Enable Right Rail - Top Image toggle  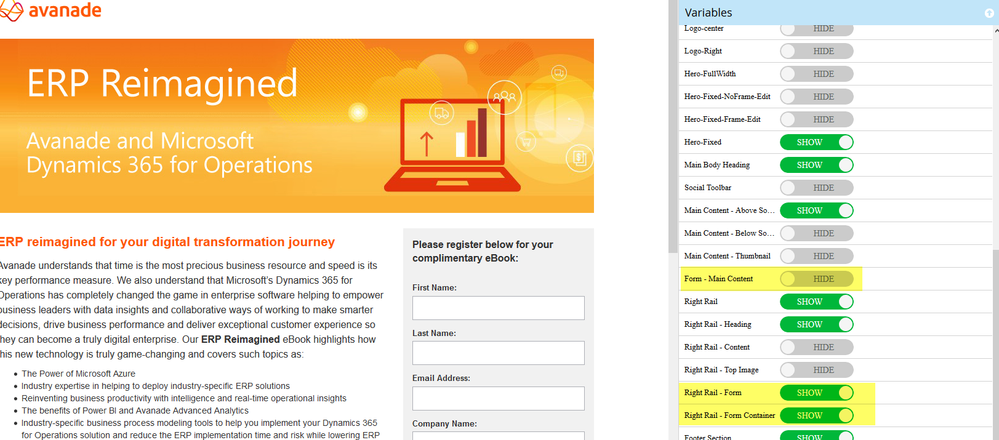click(816, 370)
